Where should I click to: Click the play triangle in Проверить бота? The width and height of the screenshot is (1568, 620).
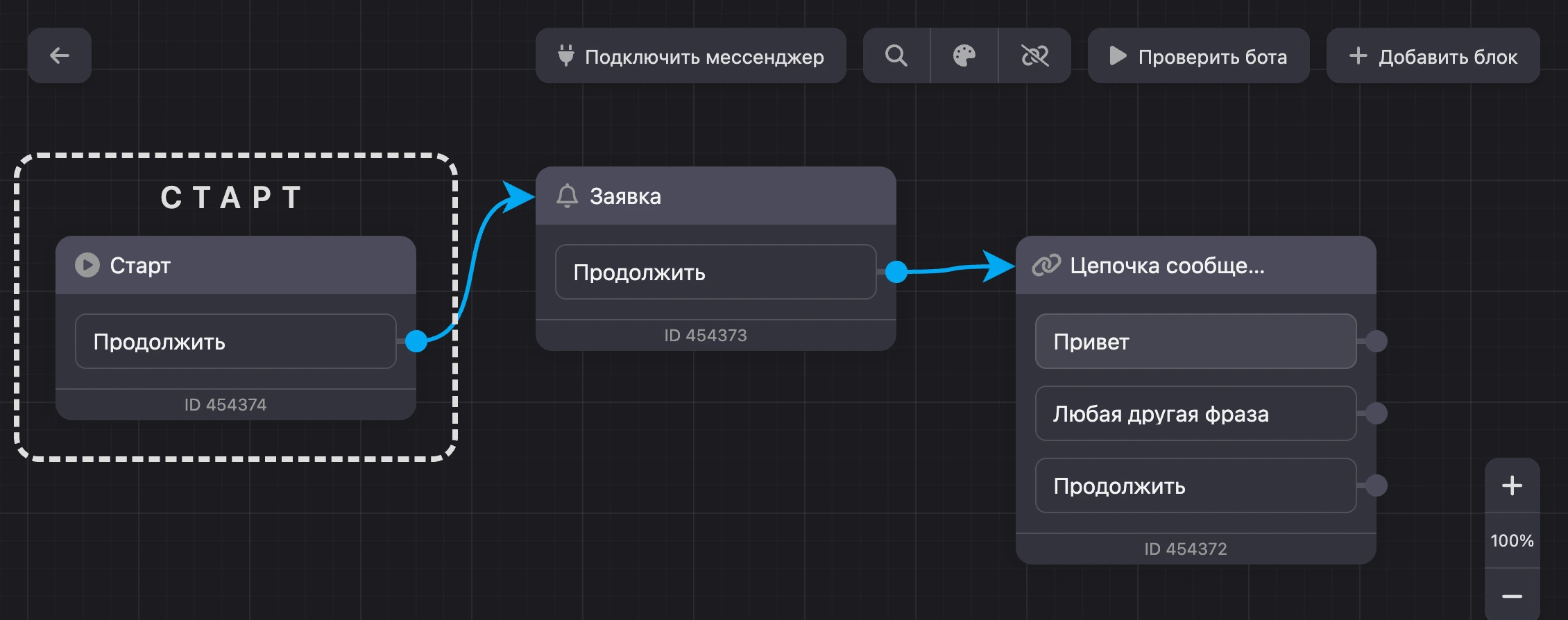tap(1118, 55)
